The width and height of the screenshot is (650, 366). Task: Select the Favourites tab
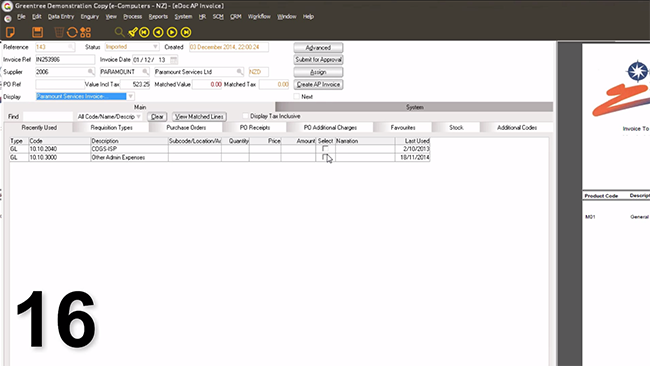(403, 128)
